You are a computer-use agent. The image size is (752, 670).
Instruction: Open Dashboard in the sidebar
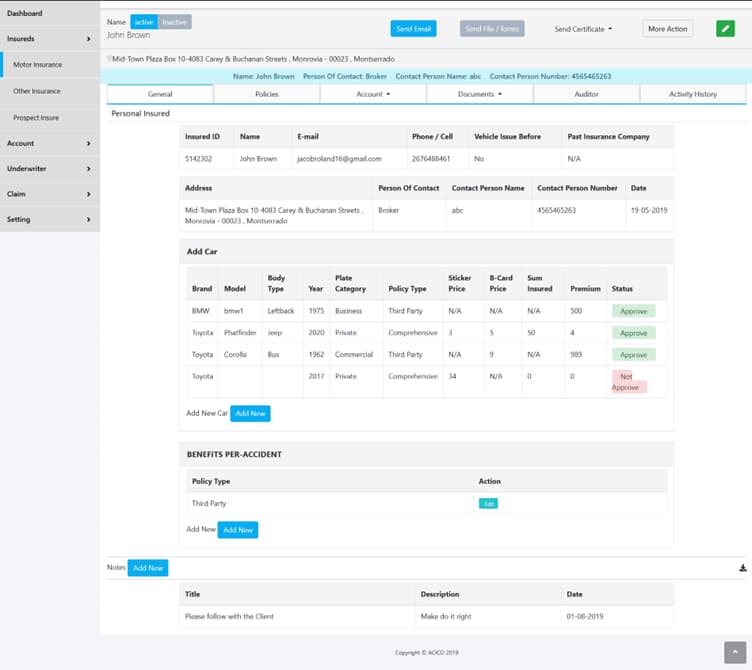point(50,13)
